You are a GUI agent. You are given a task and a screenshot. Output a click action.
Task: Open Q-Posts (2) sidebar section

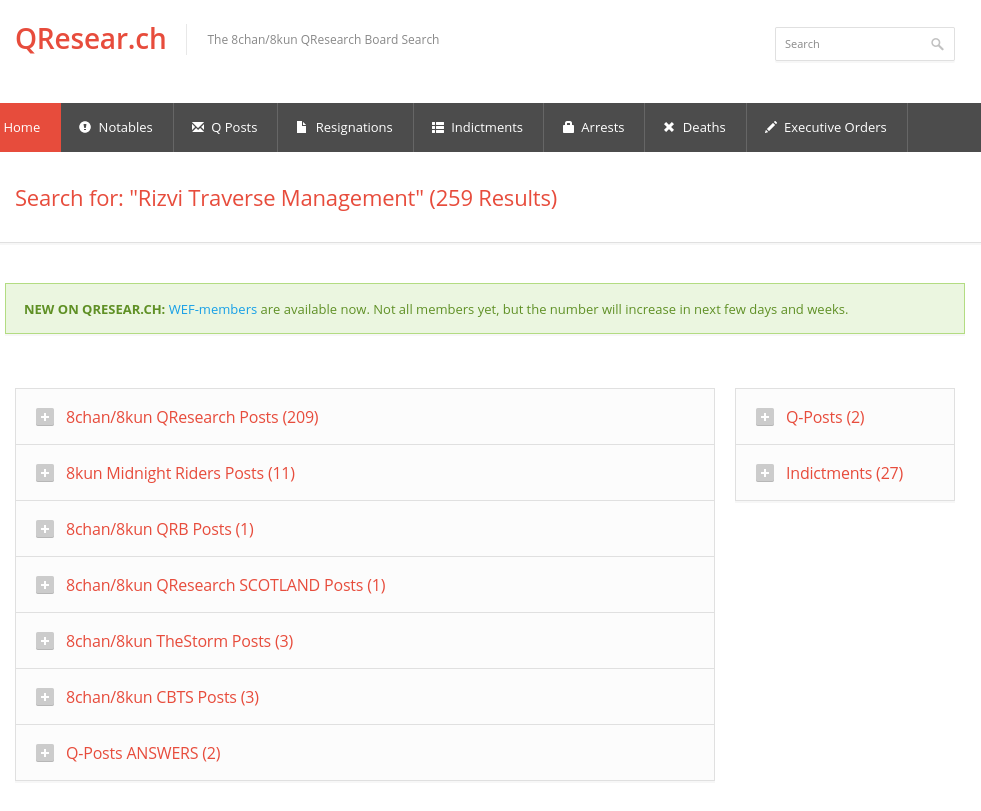[x=845, y=417]
